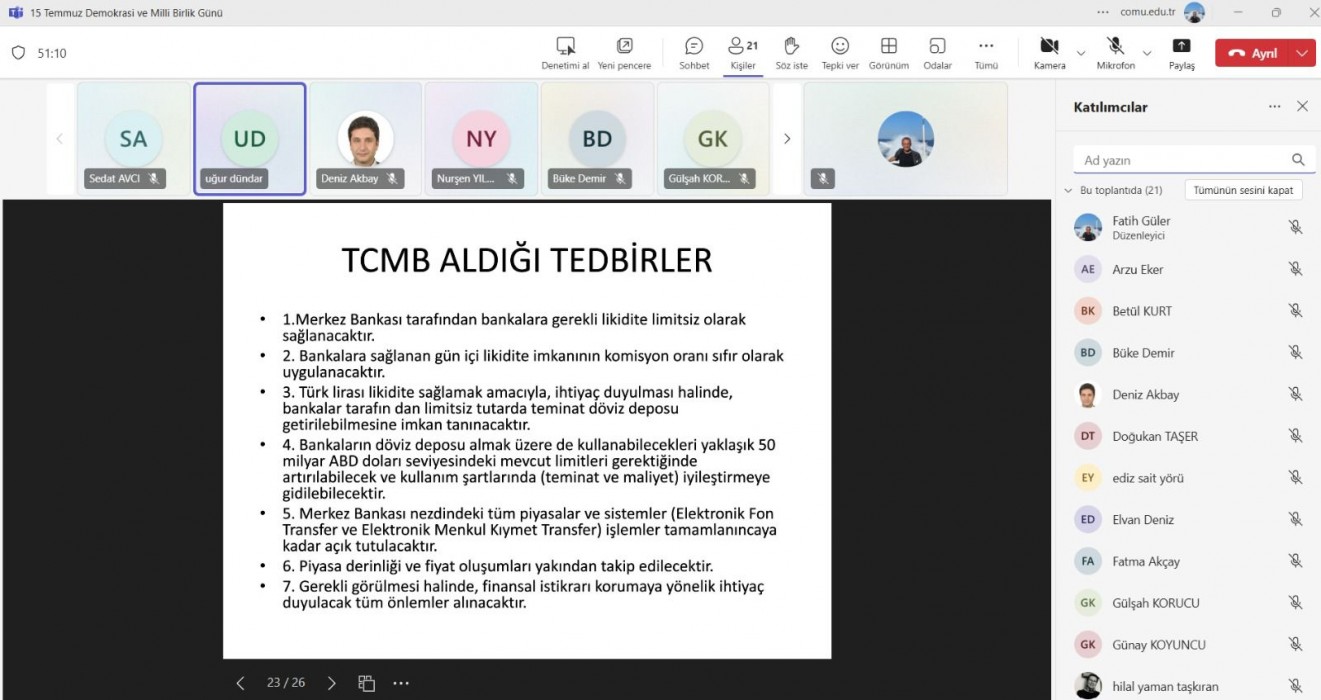Click slide counter 23 / 26
Screen dimensions: 1321x700
coord(286,683)
